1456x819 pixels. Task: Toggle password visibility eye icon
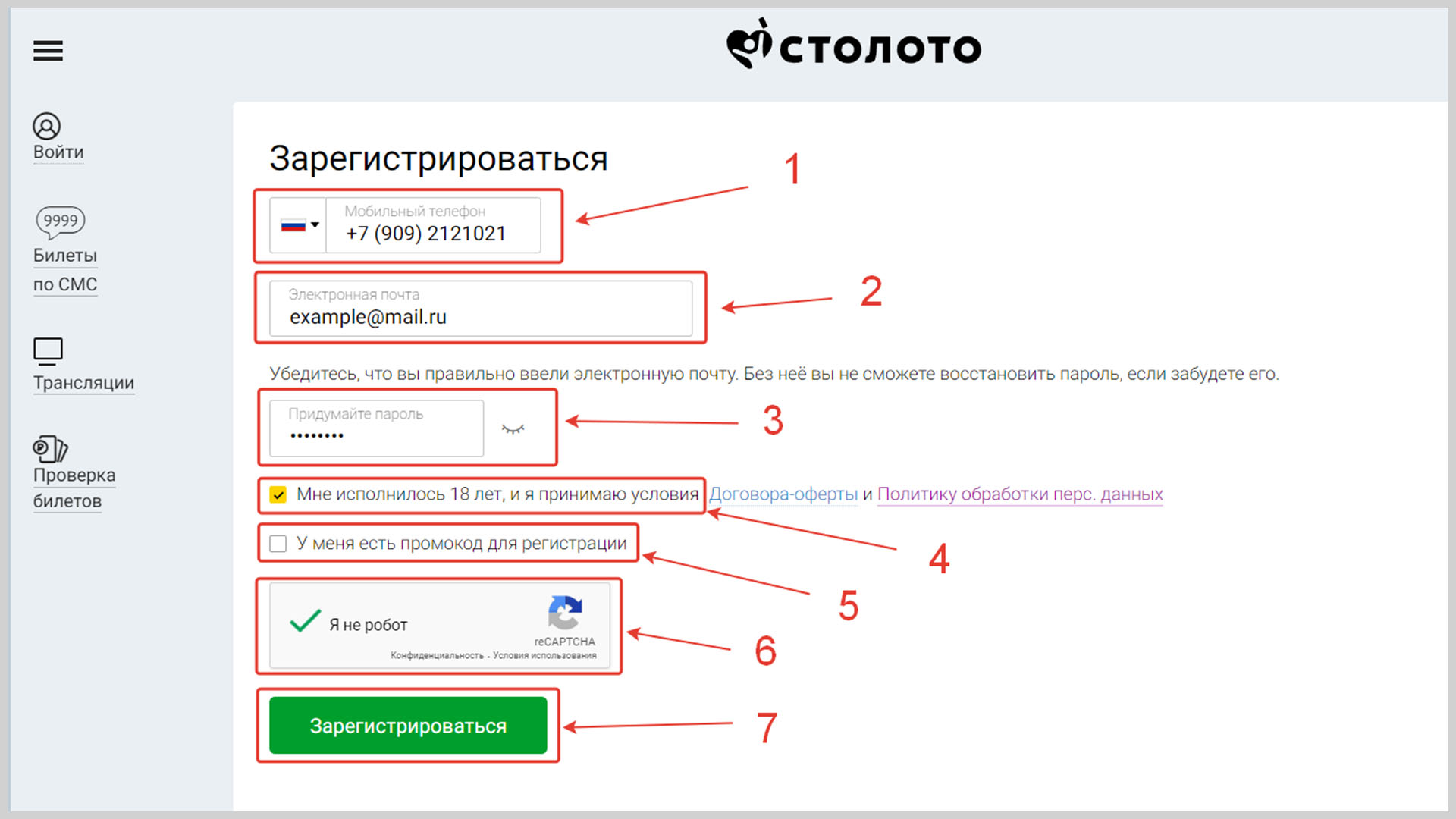[x=513, y=429]
